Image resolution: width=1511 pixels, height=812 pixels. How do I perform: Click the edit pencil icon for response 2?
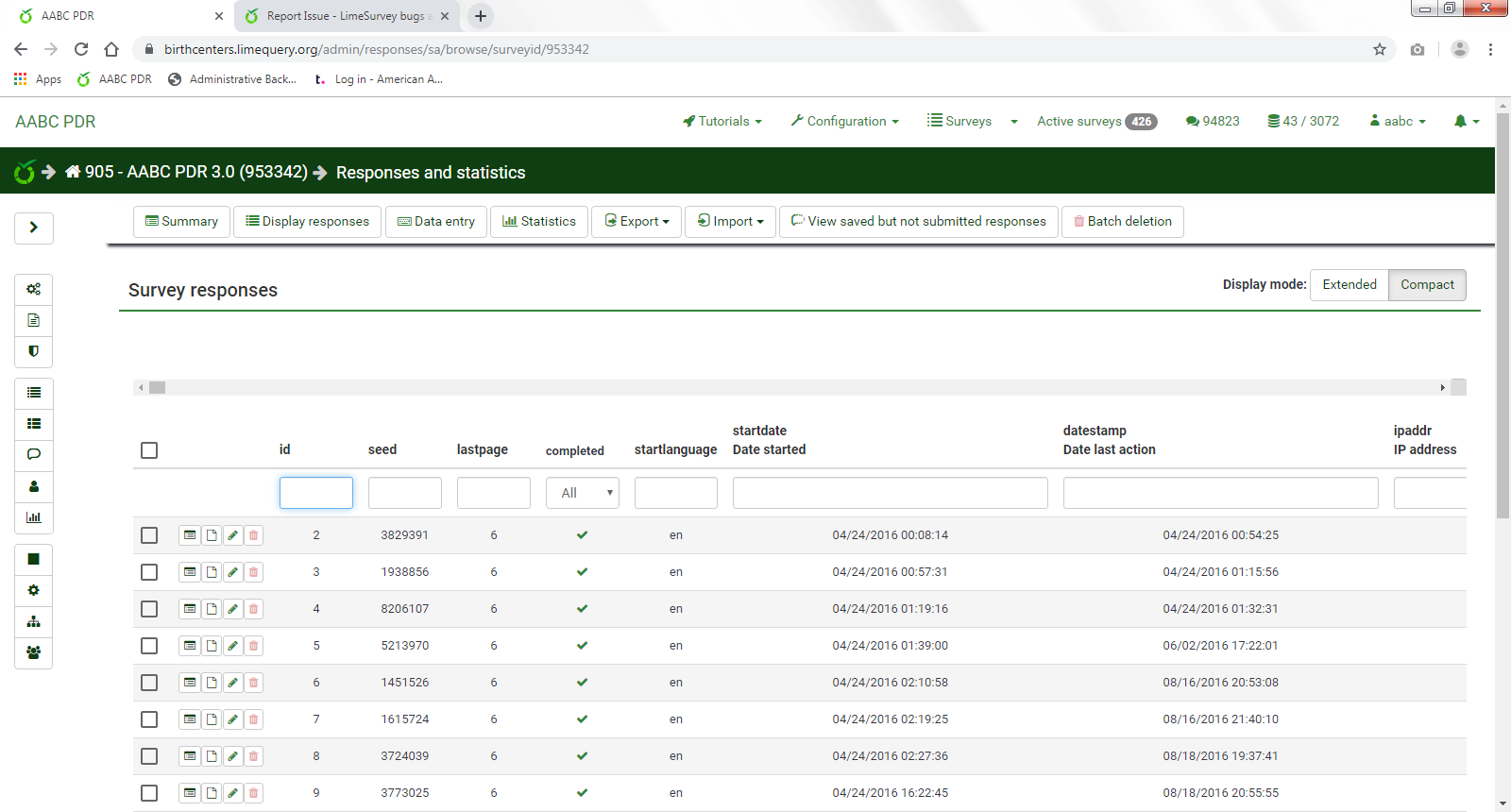pos(232,535)
